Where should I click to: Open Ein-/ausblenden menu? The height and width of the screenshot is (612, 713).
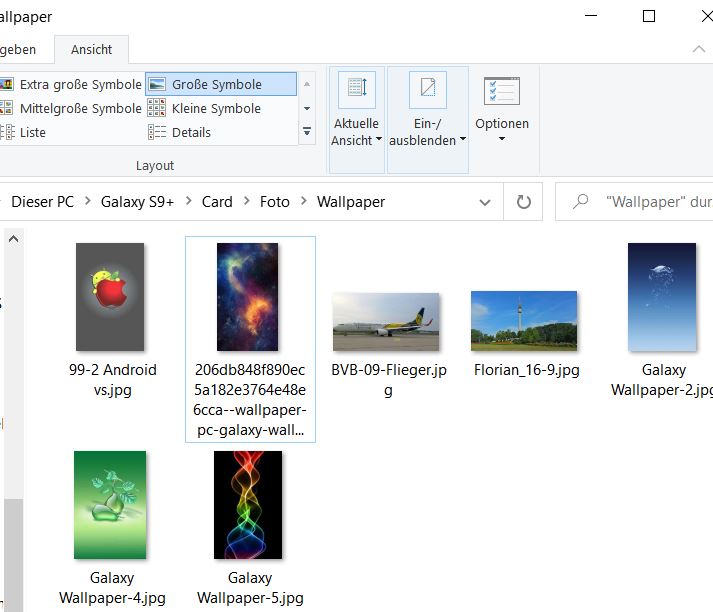[x=427, y=120]
